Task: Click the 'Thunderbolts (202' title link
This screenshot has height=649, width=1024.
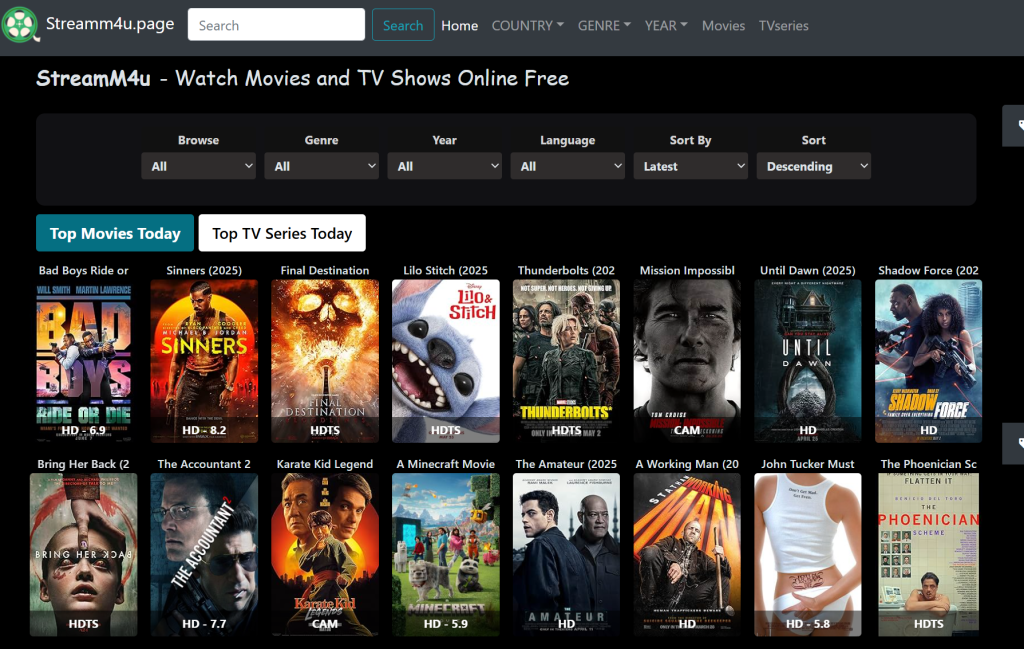Action: (x=566, y=270)
